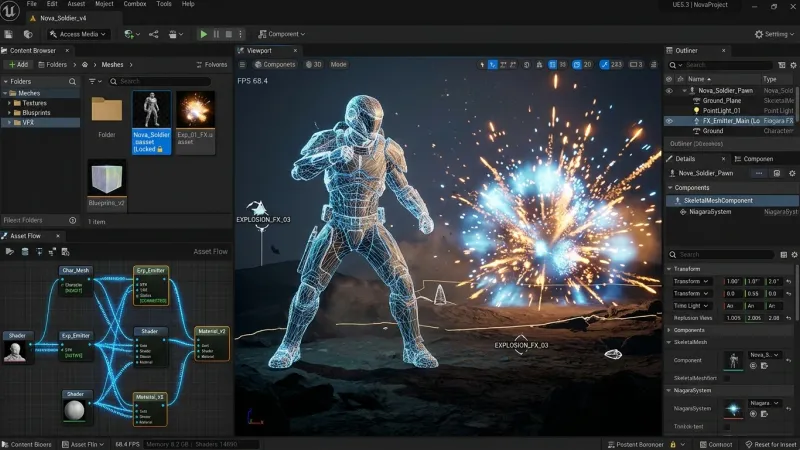This screenshot has height=450, width=800.
Task: Open viewport hamburger options menu
Action: [x=242, y=65]
